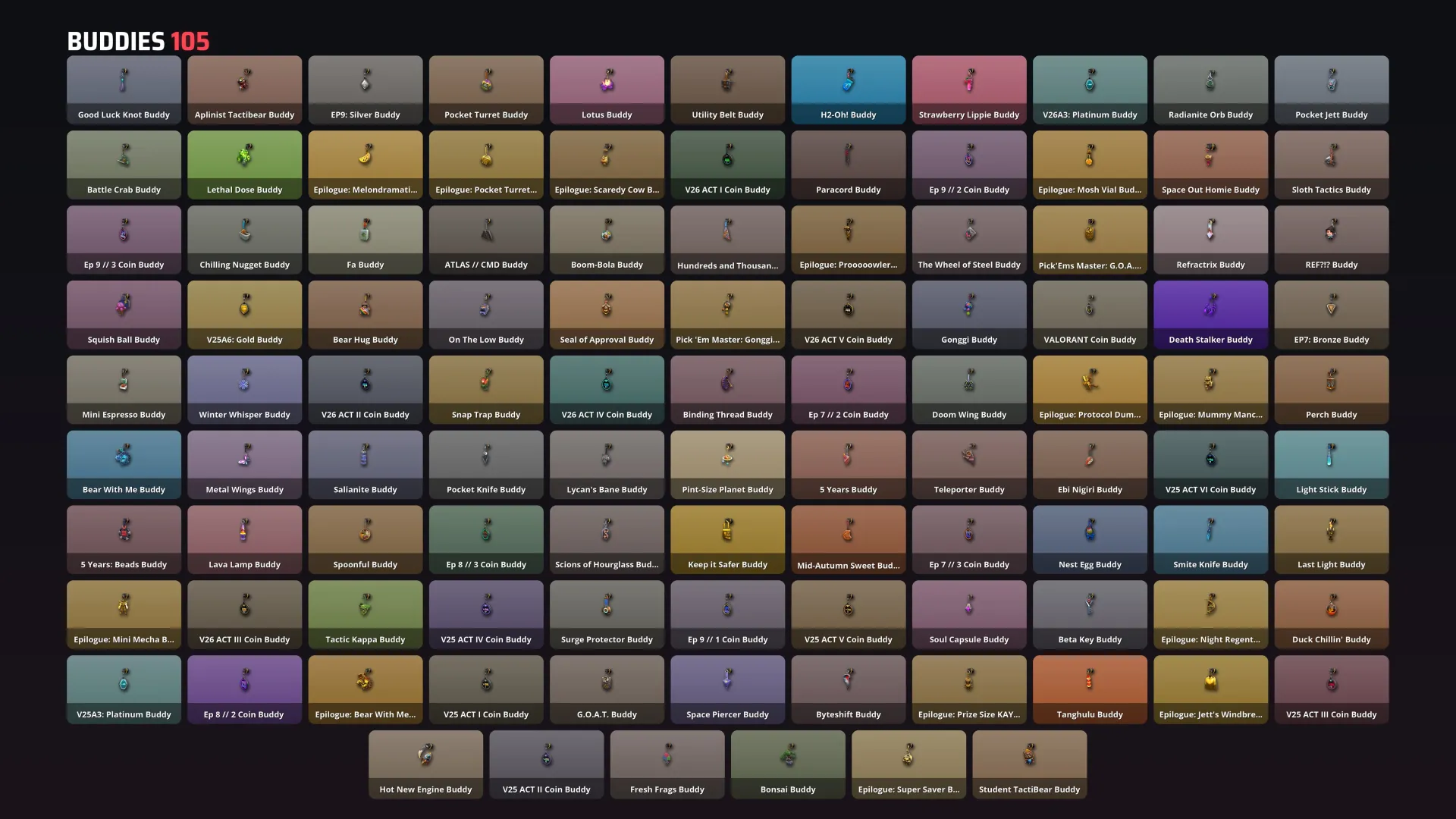Select the Tactic Kappa Buddy tile

click(x=365, y=614)
